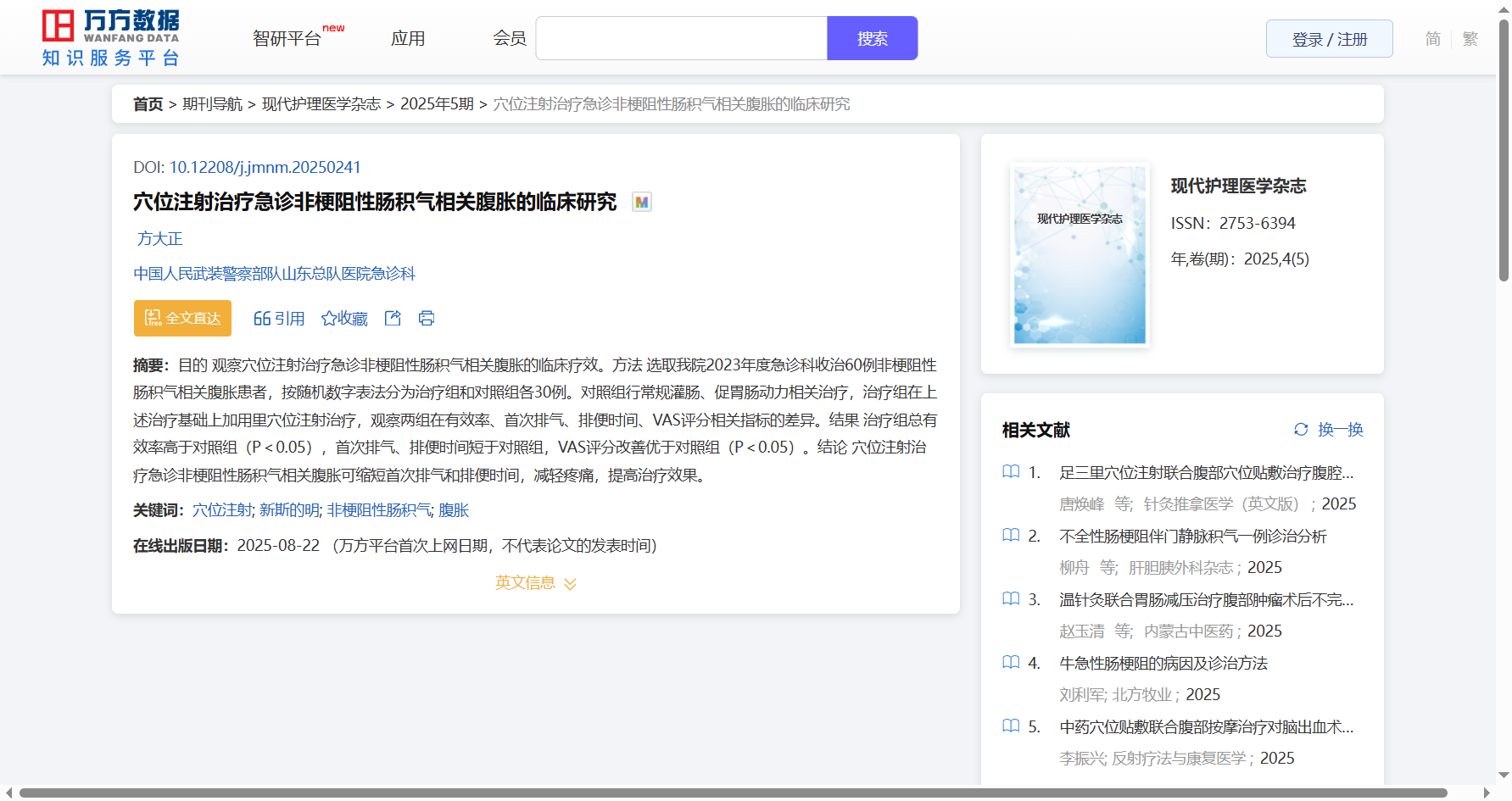
Task: Click the print icon in article toolbar
Action: tap(427, 318)
